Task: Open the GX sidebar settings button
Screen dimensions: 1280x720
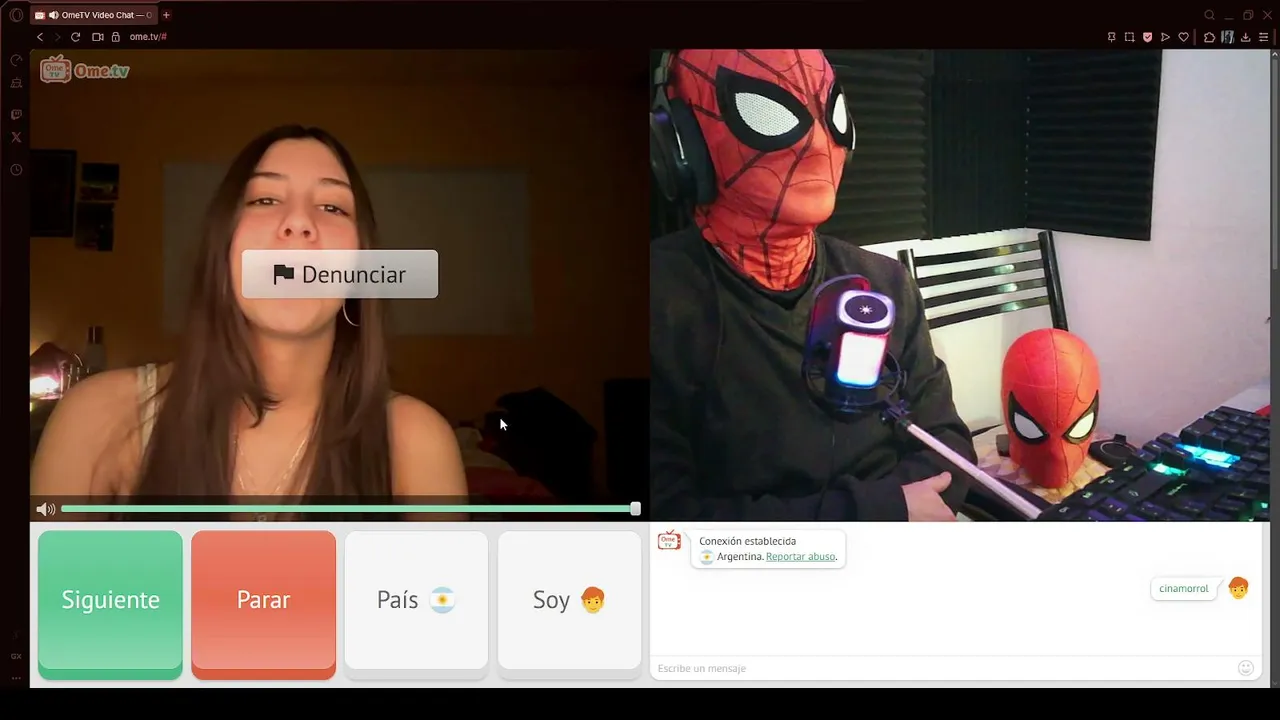Action: pos(16,656)
